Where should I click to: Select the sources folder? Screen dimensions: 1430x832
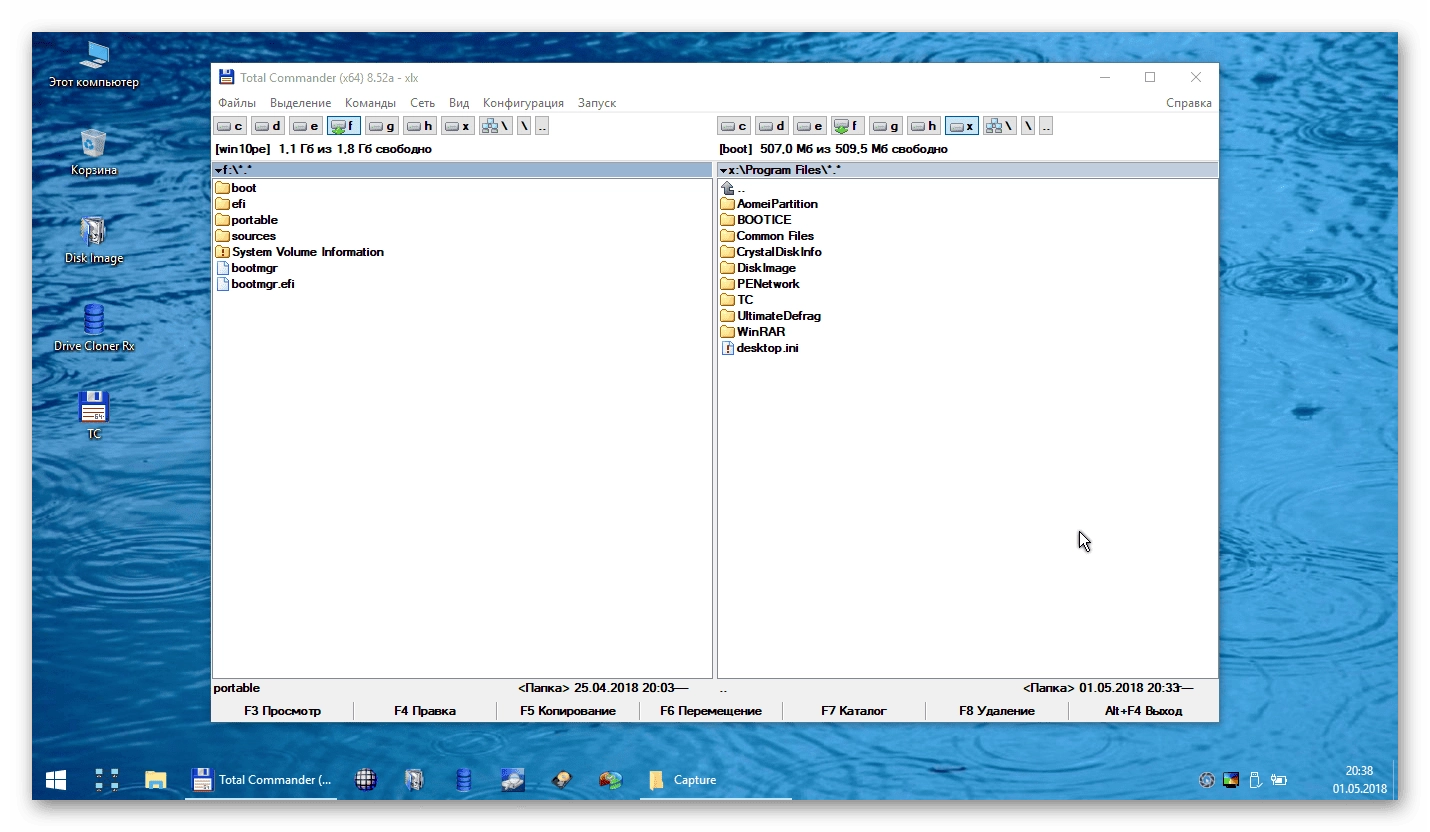pyautogui.click(x=246, y=236)
